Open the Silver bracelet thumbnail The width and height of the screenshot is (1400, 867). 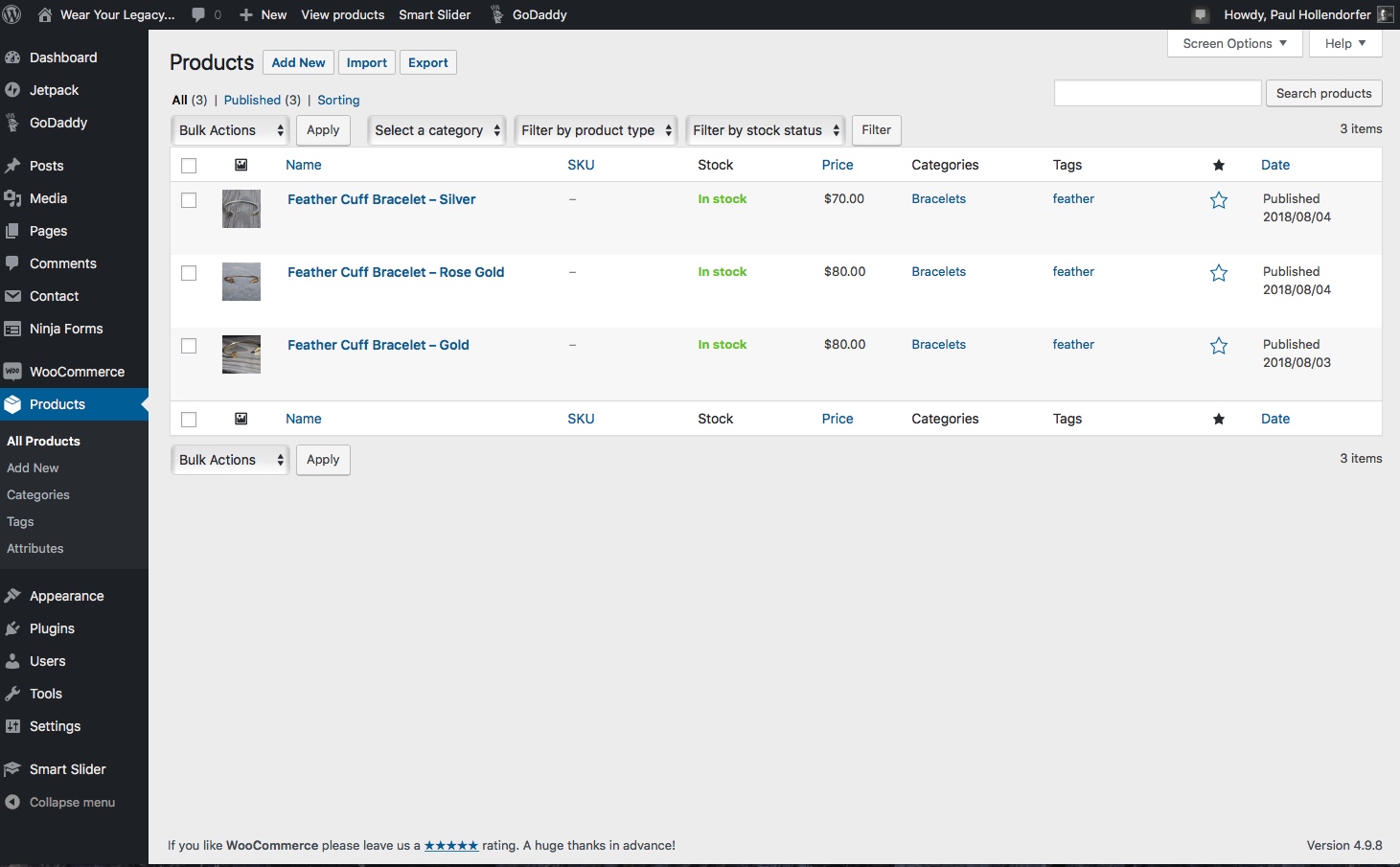[241, 209]
